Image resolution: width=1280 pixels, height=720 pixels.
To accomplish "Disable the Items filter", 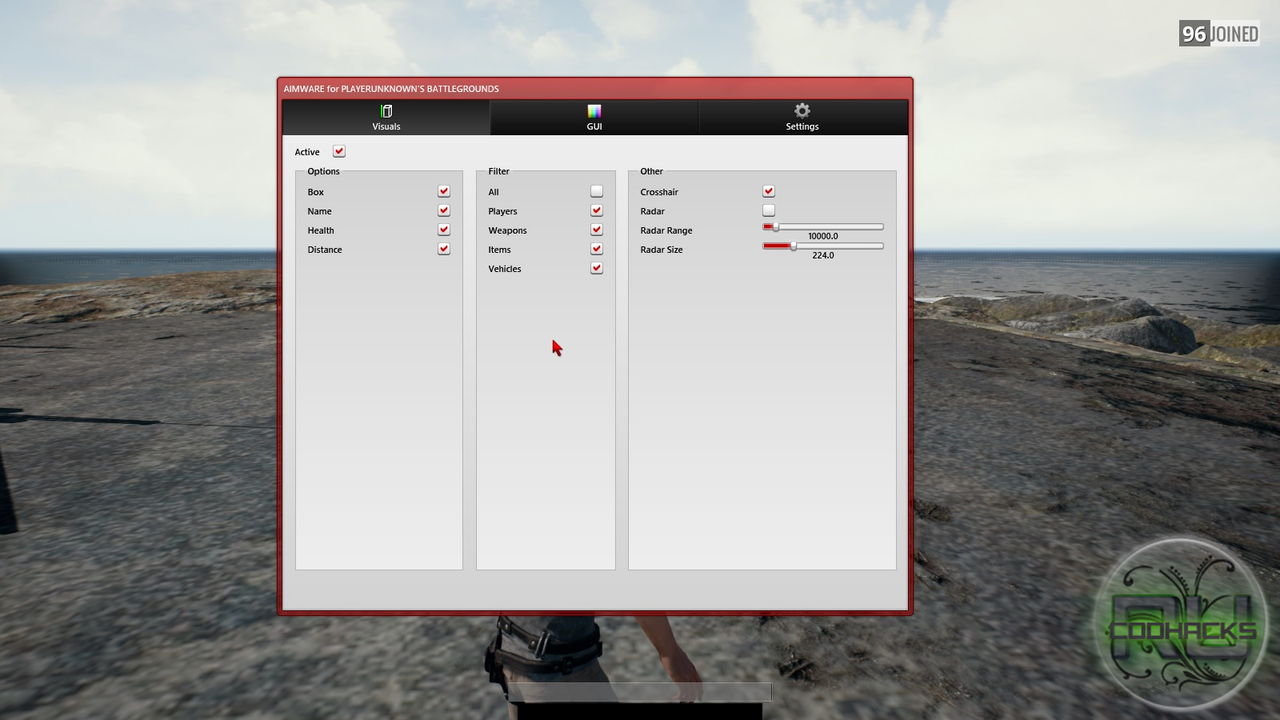I will click(x=597, y=249).
